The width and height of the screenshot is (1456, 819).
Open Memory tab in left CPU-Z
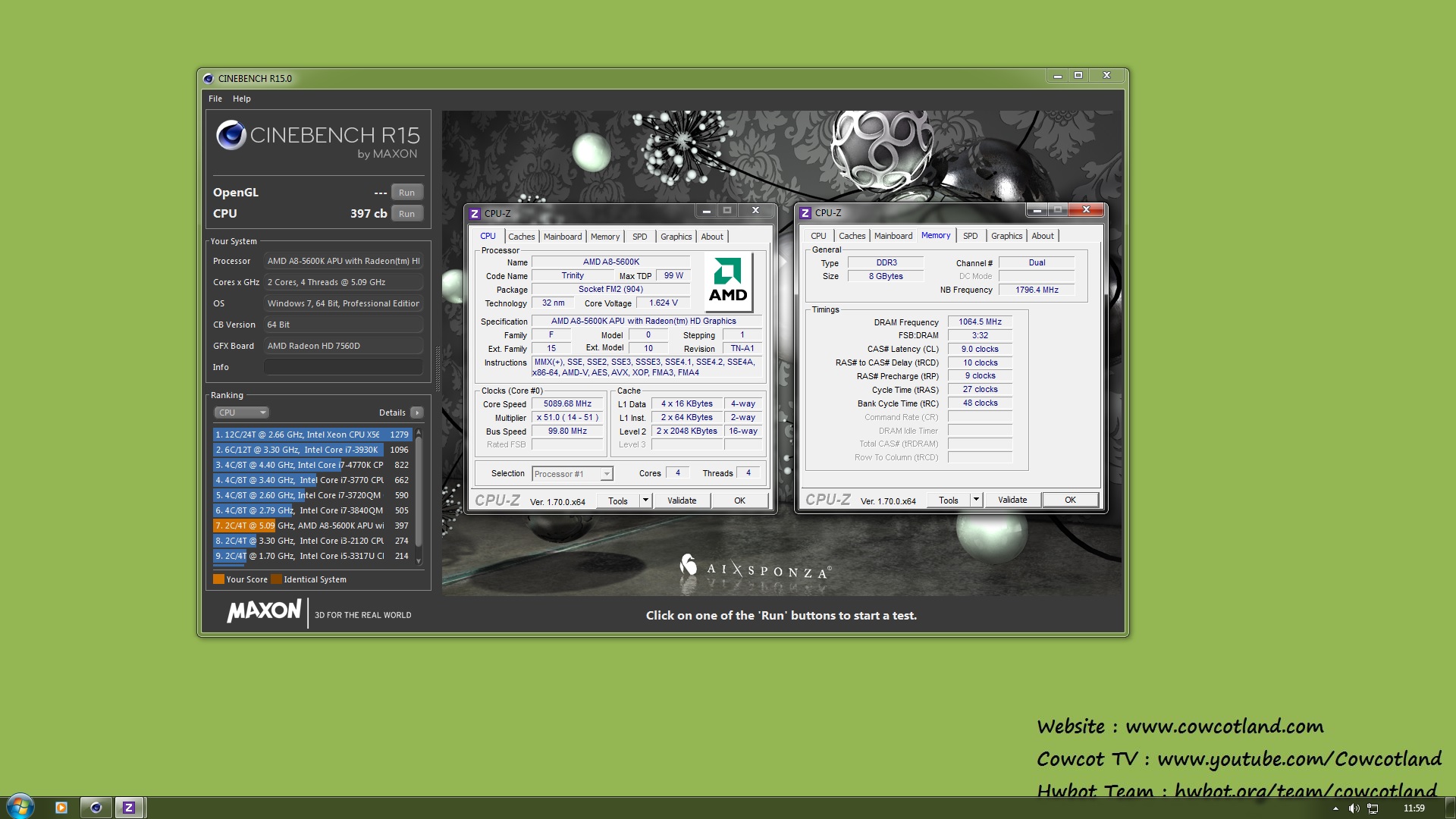point(605,237)
